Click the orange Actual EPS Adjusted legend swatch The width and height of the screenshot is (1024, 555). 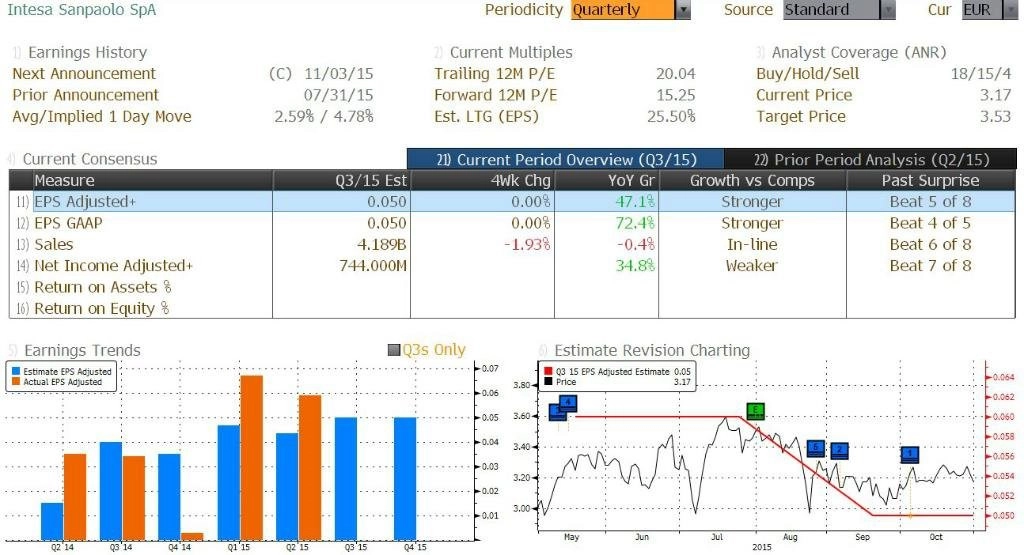click(x=16, y=382)
